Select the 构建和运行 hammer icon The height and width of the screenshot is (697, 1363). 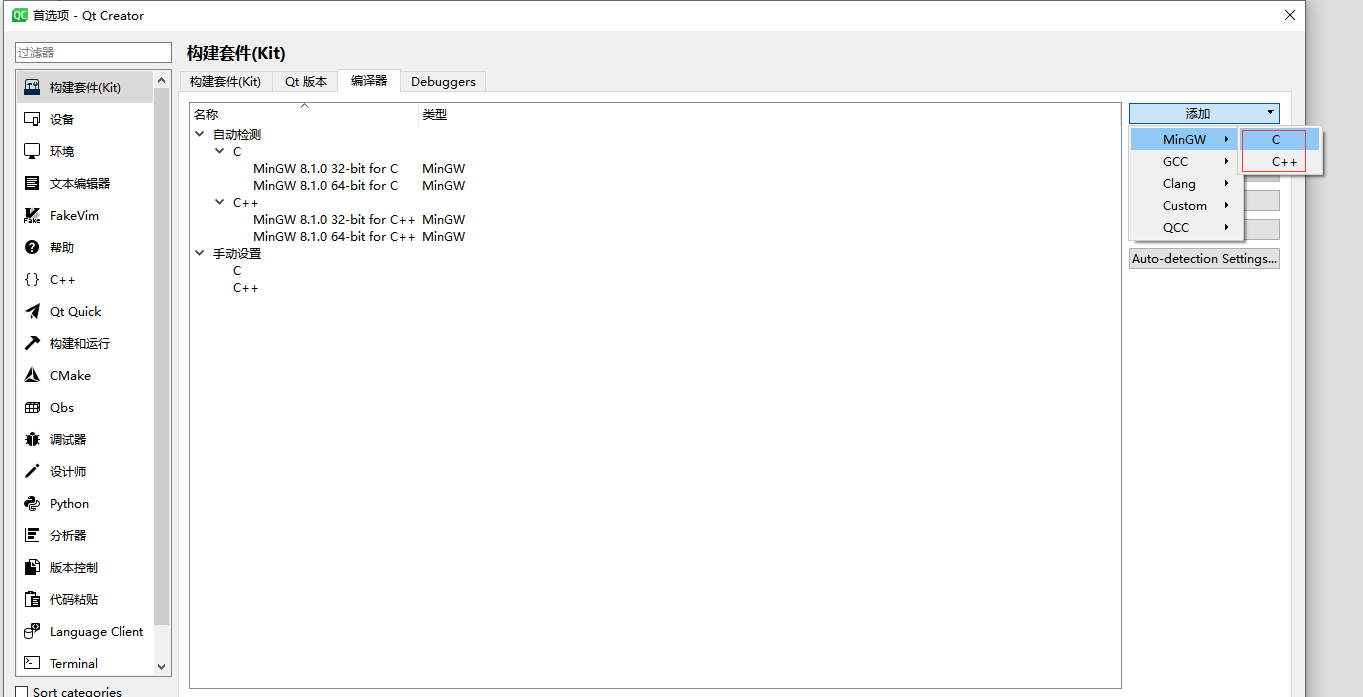[32, 343]
